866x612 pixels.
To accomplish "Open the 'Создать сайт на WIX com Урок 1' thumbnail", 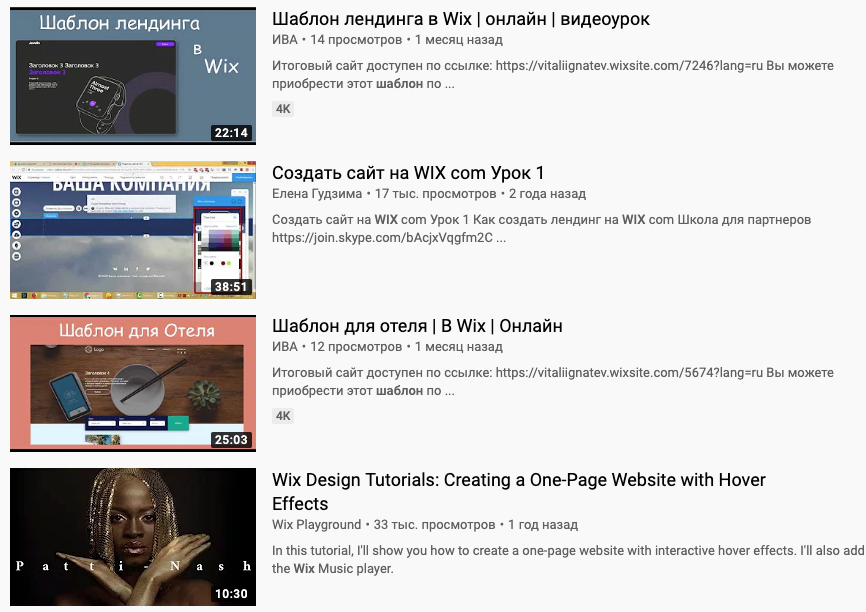I will click(x=133, y=230).
